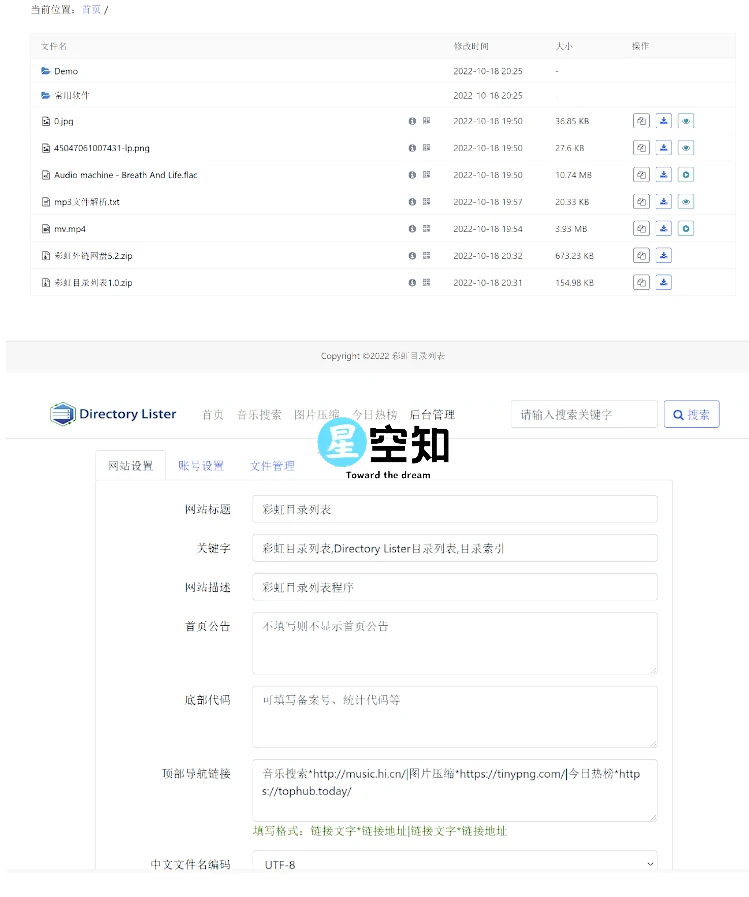The height and width of the screenshot is (897, 749).
Task: Download mp3文件解析.txt
Action: pos(664,201)
